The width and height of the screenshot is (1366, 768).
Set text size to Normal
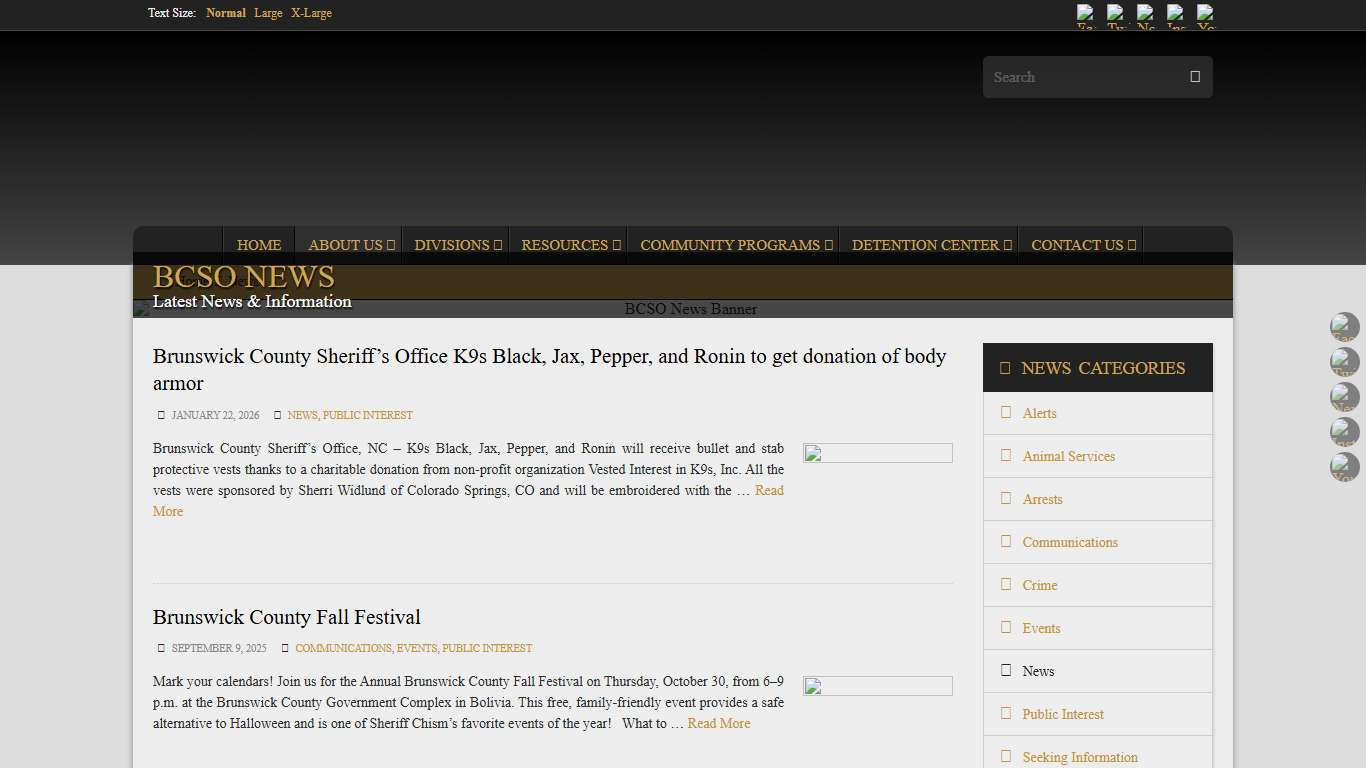(x=226, y=13)
